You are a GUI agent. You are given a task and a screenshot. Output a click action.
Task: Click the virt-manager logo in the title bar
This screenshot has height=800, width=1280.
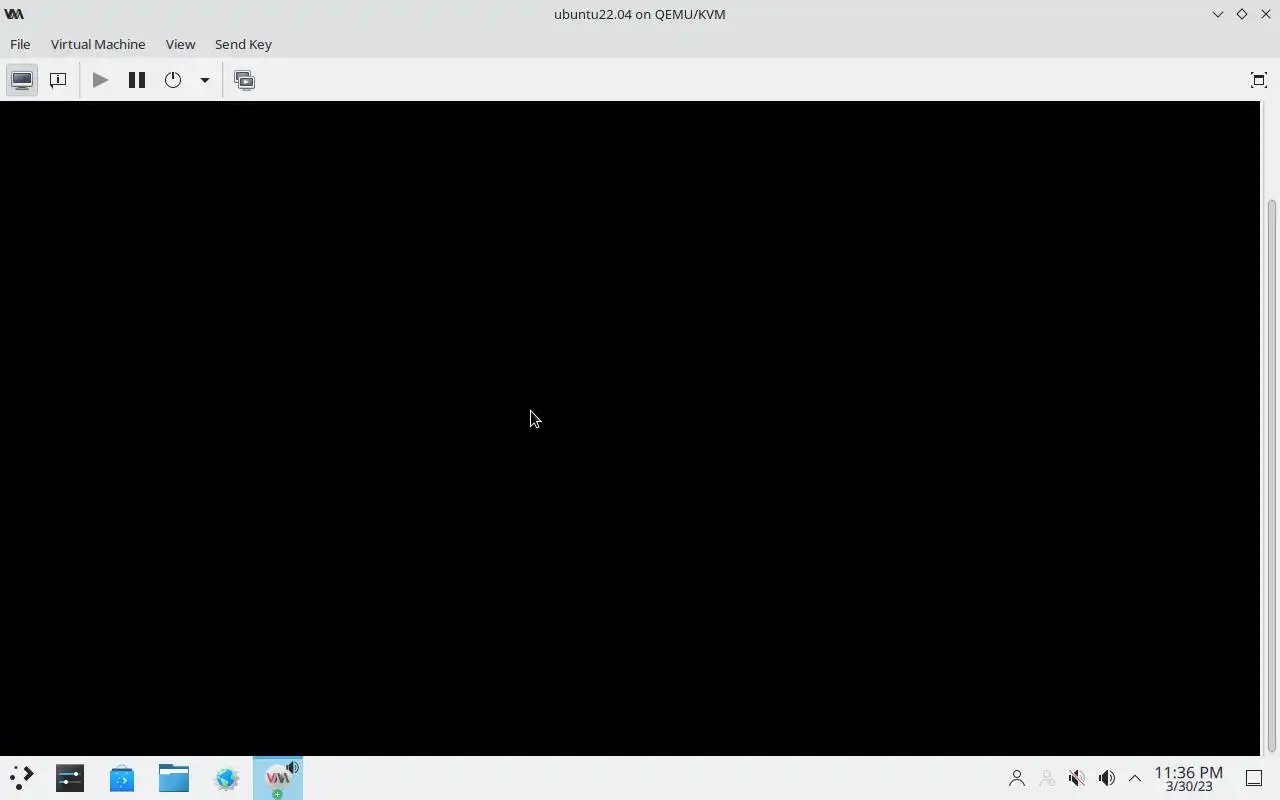click(14, 14)
